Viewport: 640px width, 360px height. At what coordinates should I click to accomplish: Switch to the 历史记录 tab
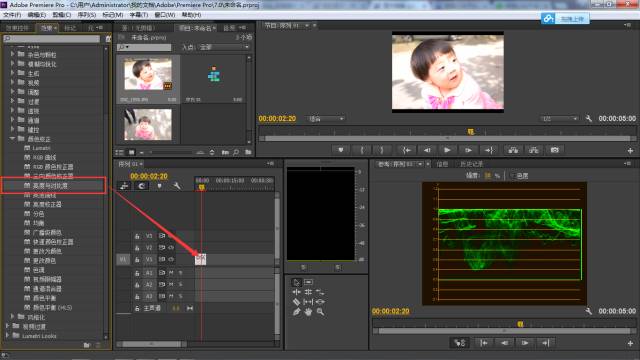click(x=471, y=164)
